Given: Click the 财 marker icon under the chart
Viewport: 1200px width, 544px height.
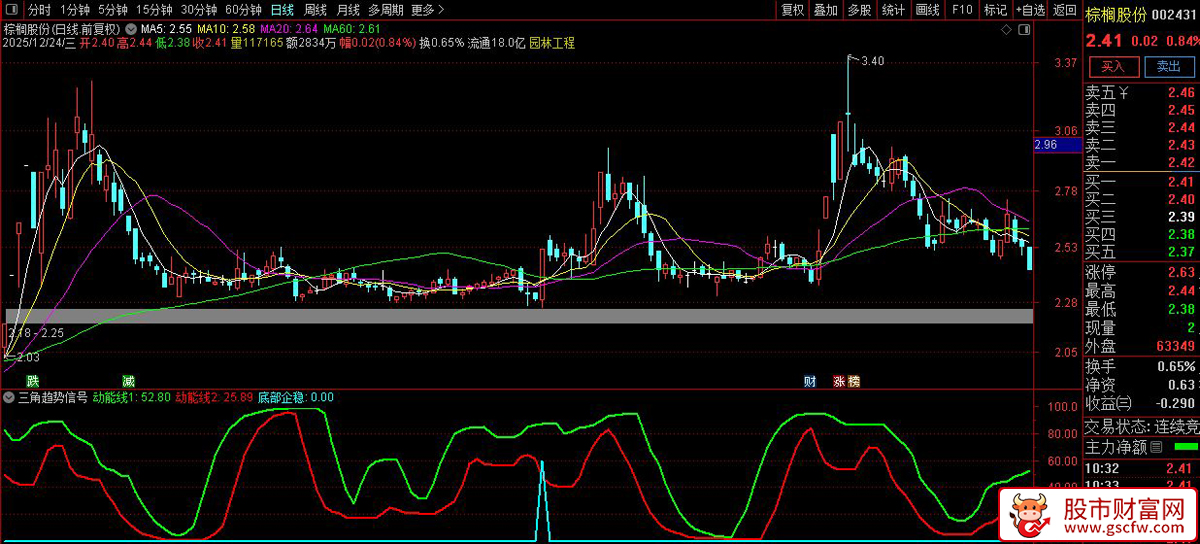Looking at the screenshot, I should [810, 381].
